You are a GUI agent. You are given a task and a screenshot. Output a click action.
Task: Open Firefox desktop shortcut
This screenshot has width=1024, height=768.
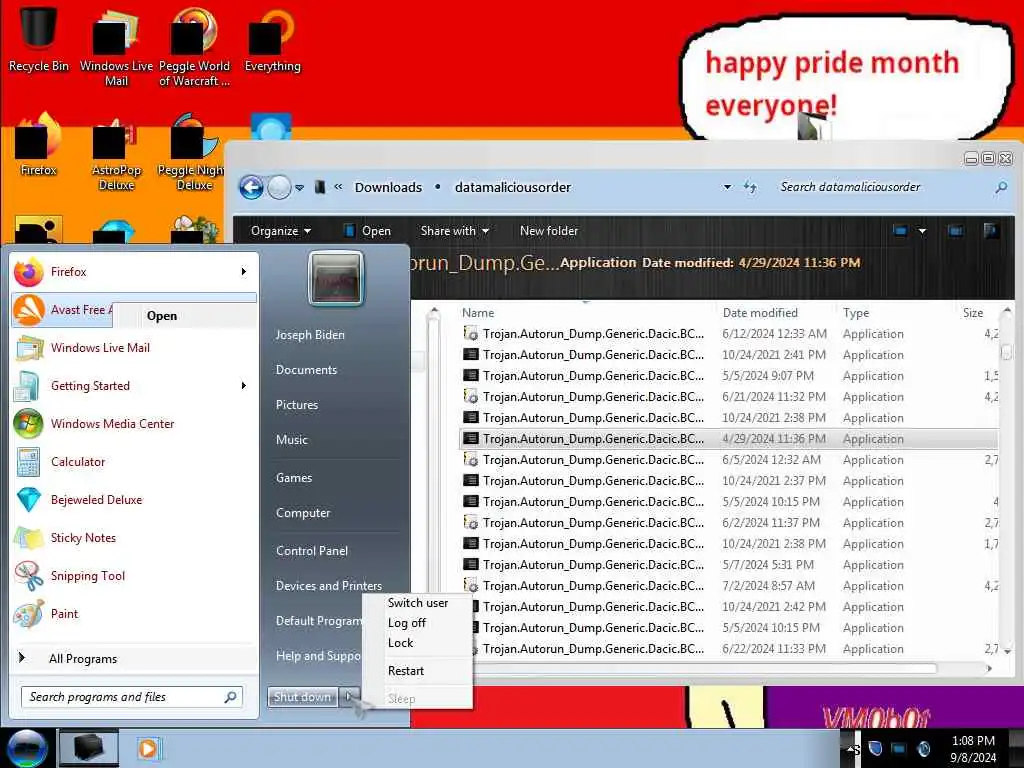coord(38,145)
